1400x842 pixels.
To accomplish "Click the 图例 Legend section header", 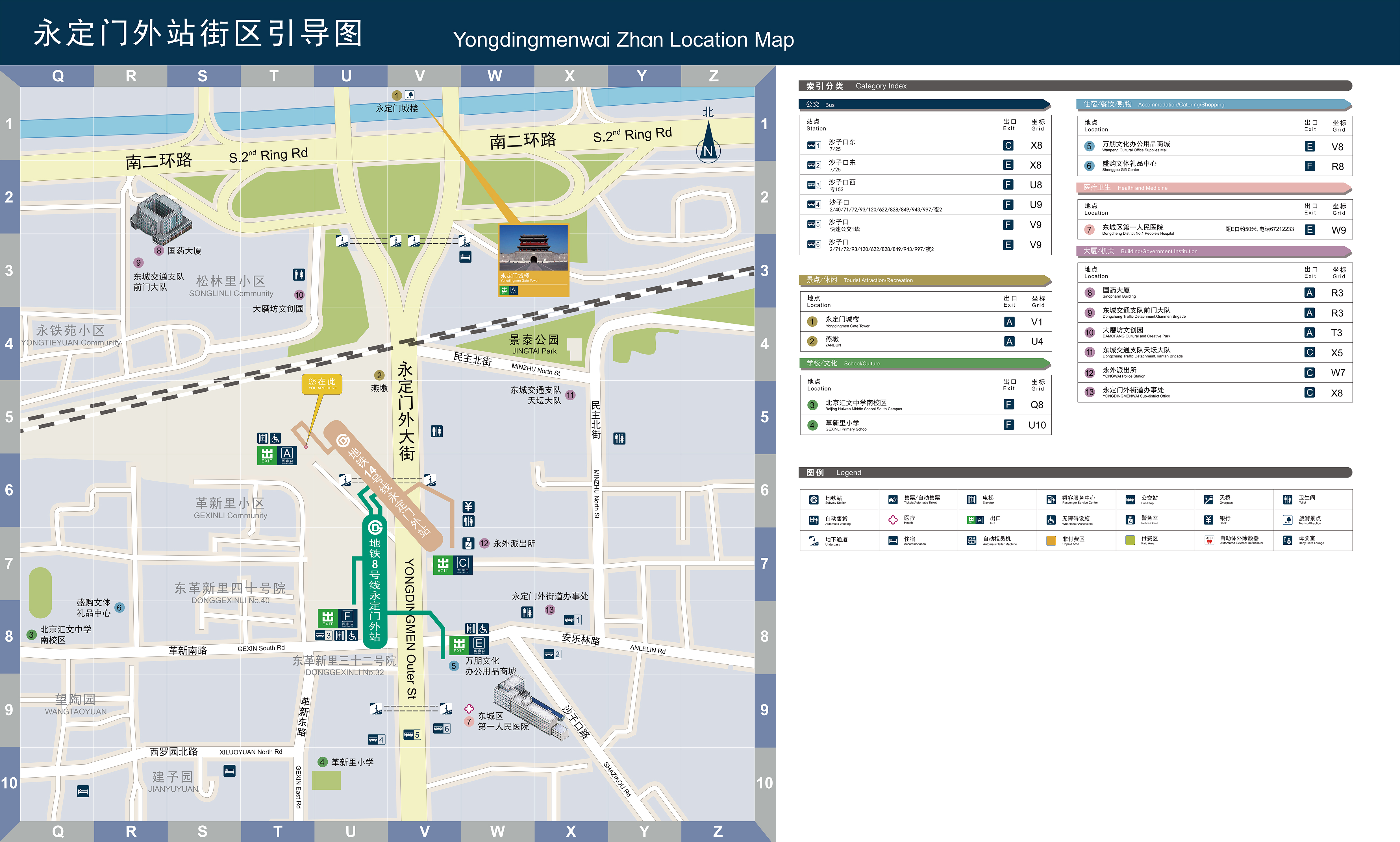I will coord(1075,473).
